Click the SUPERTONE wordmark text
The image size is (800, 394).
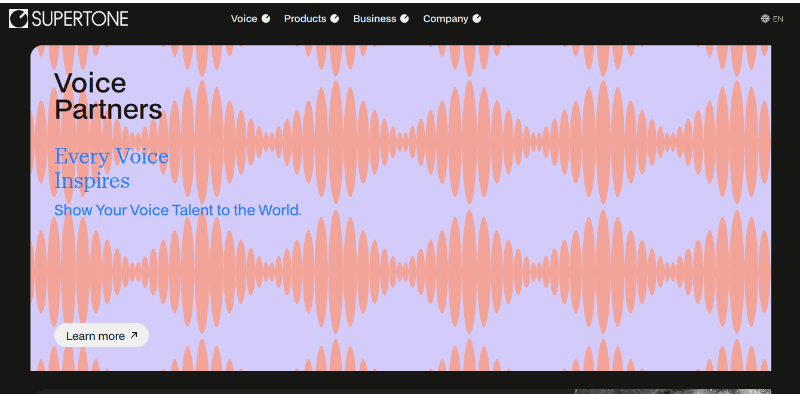point(80,19)
